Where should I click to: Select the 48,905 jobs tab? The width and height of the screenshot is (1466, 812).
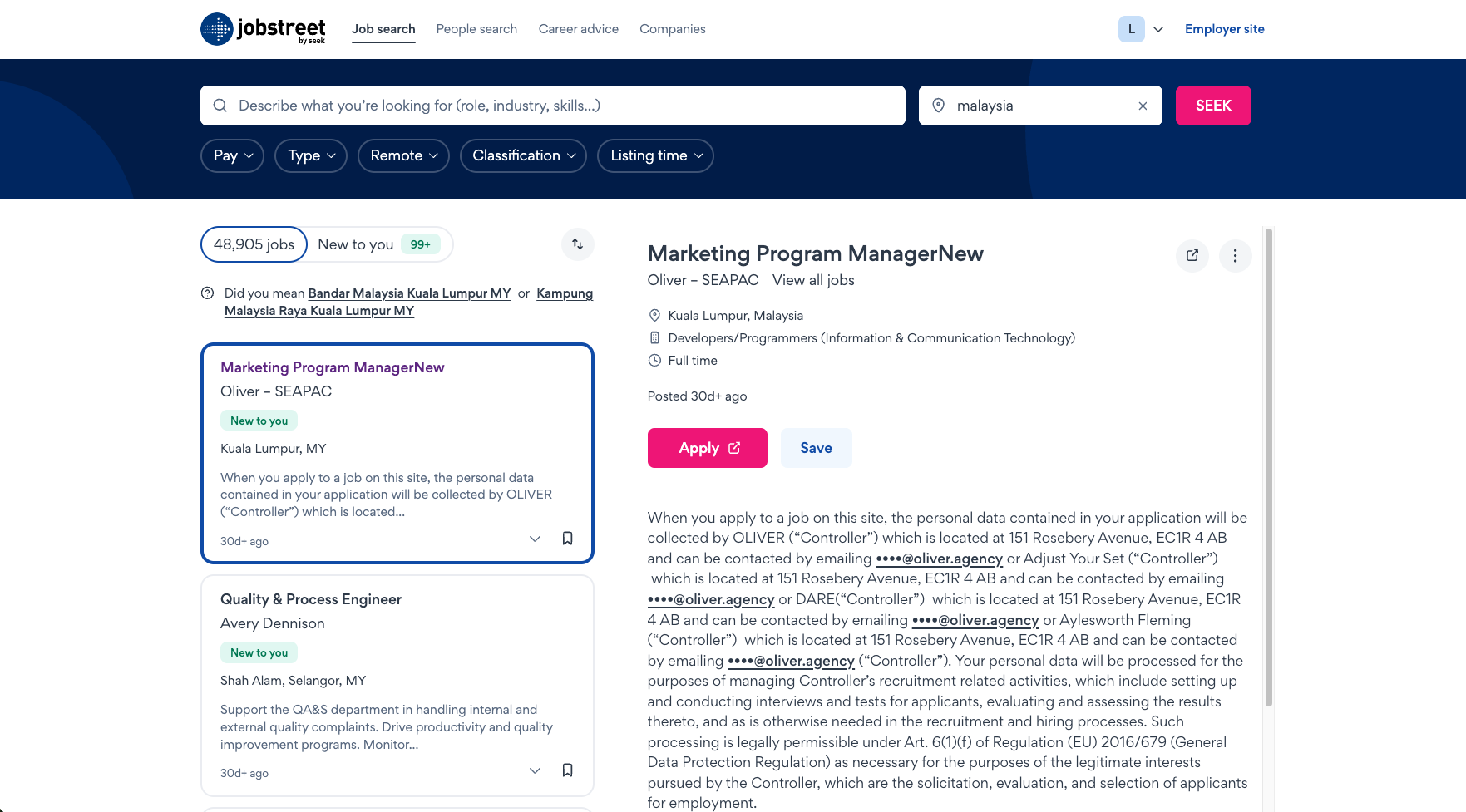tap(254, 244)
